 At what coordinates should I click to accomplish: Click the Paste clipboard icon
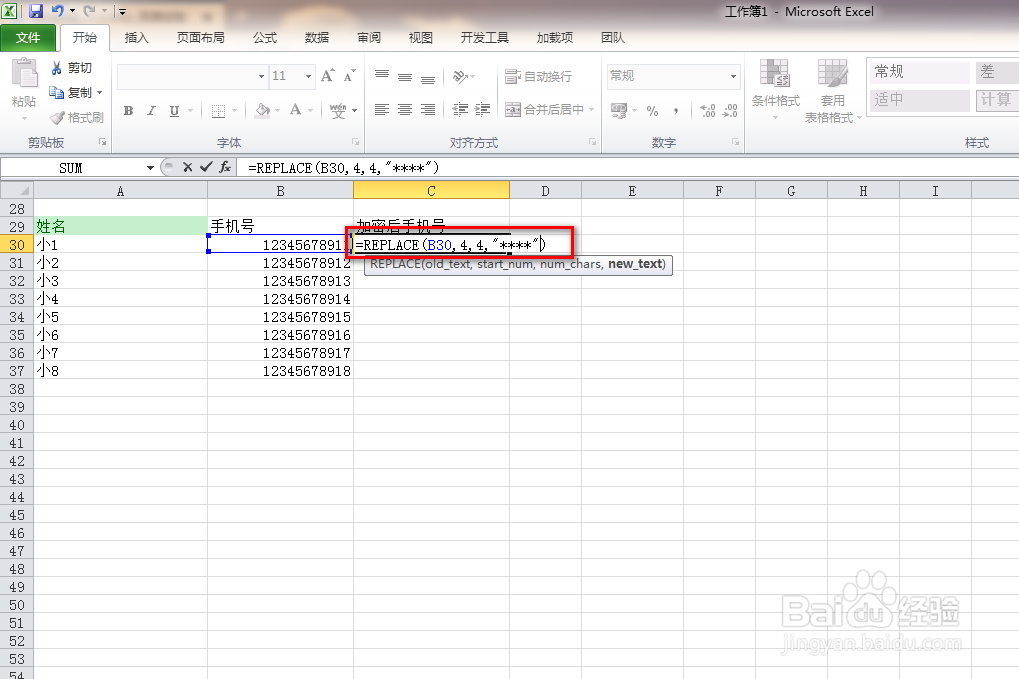pyautogui.click(x=25, y=72)
